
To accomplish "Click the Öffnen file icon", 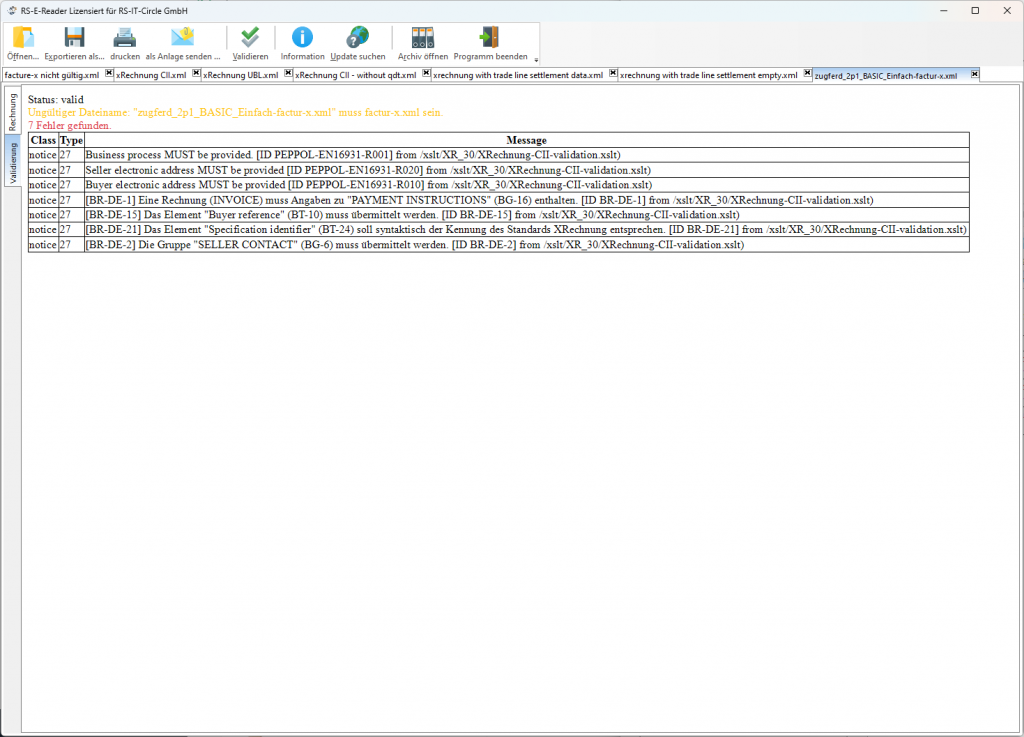I will click(23, 38).
